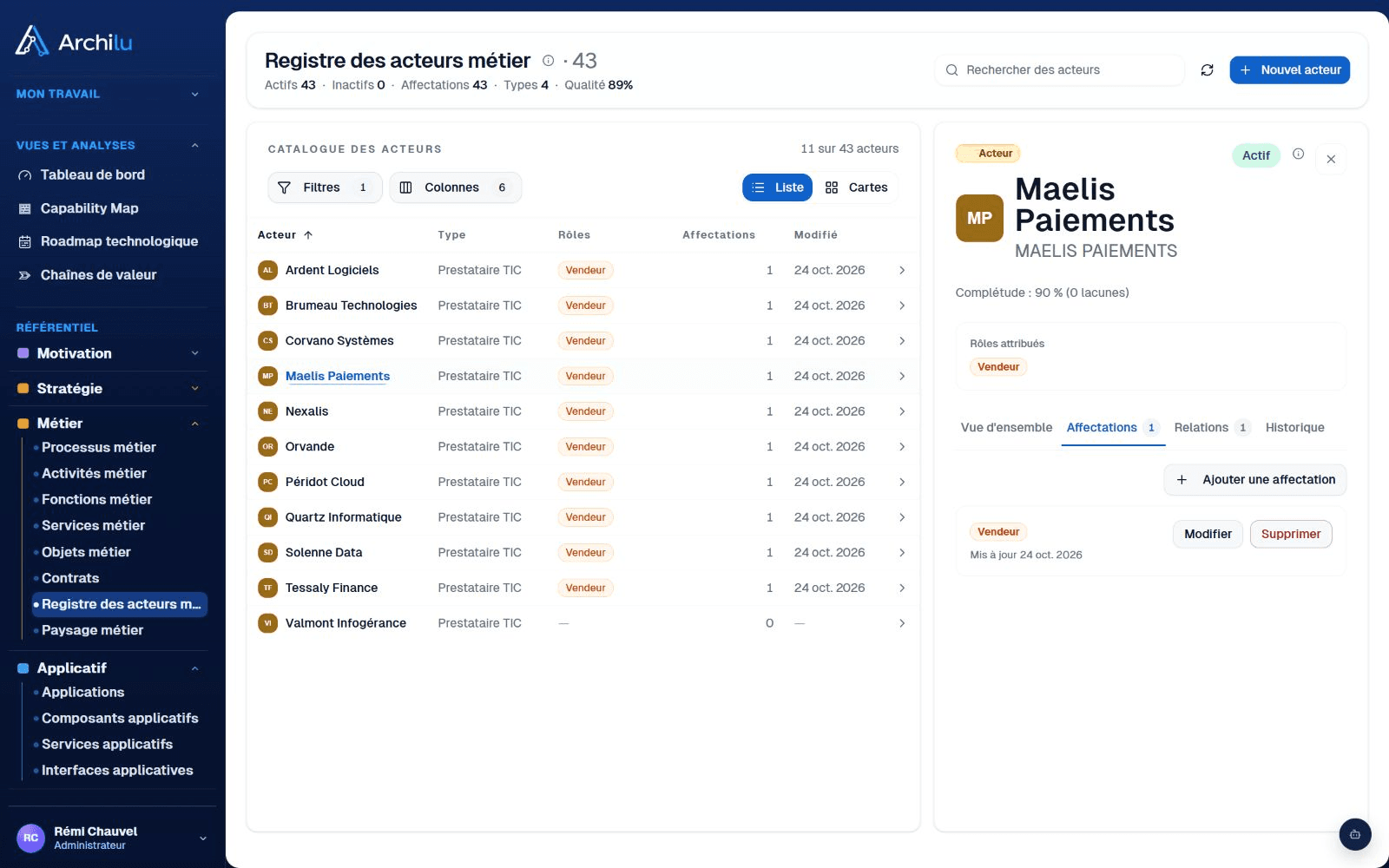Click Supprimer on Vendeur affectation

pos(1290,534)
